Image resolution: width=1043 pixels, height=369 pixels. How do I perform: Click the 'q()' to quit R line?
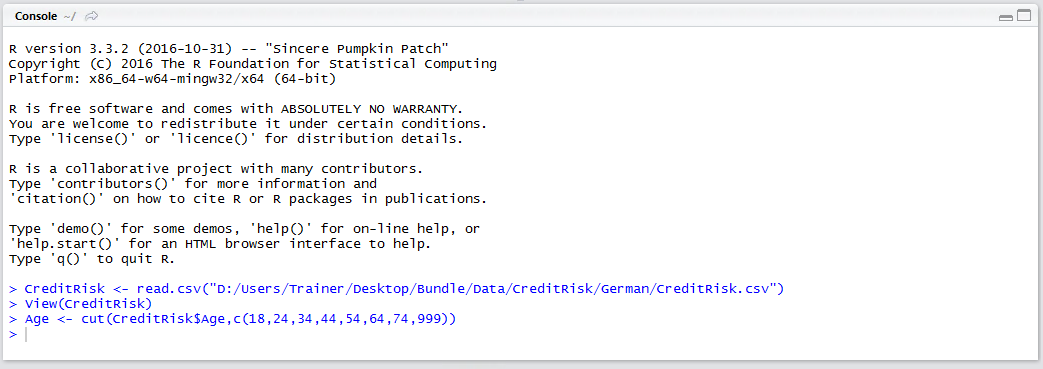pyautogui.click(x=92, y=259)
